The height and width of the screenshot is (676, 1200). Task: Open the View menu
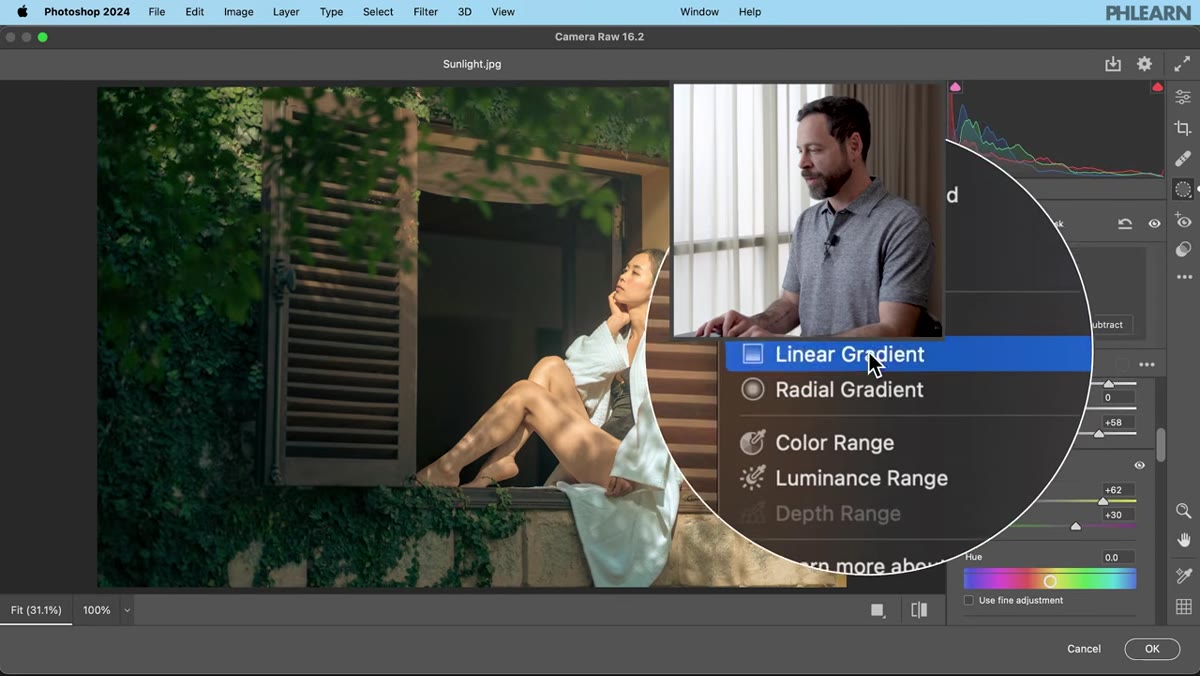tap(503, 12)
